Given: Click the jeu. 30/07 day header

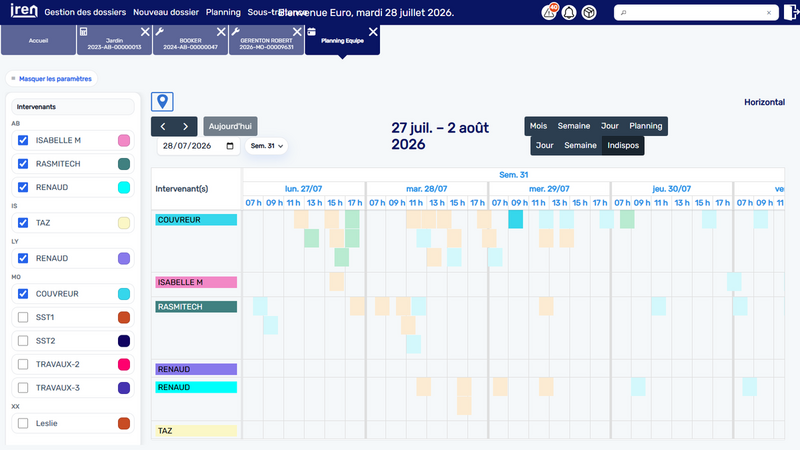Looking at the screenshot, I should click(671, 189).
